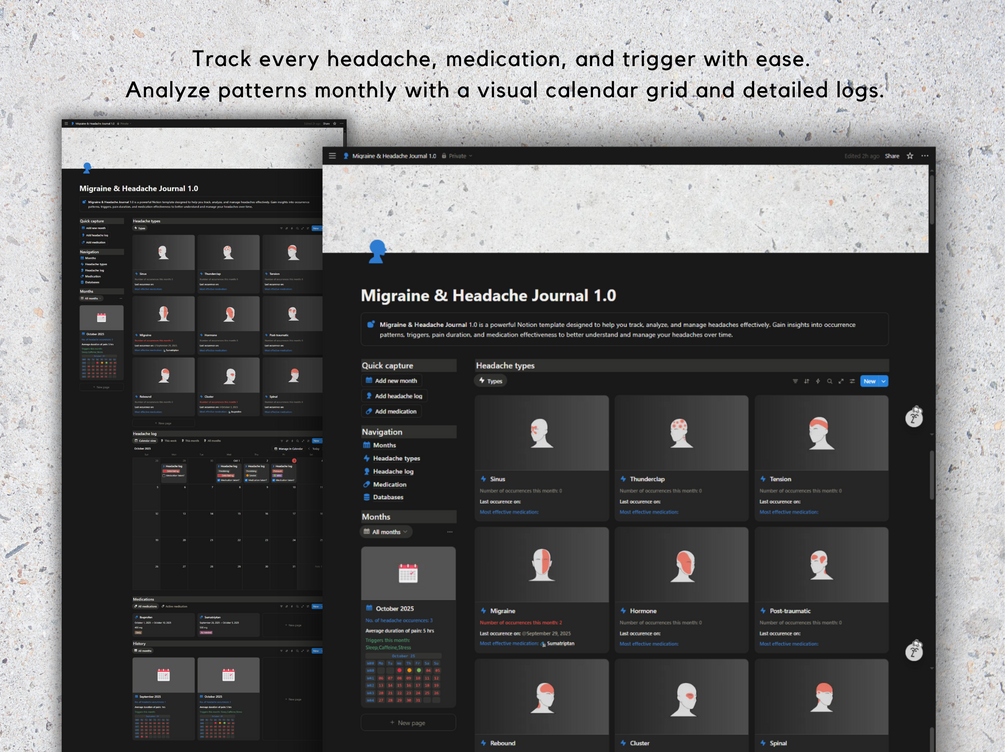This screenshot has height=752, width=1005.
Task: Go to Databases in Navigation list
Action: point(383,497)
